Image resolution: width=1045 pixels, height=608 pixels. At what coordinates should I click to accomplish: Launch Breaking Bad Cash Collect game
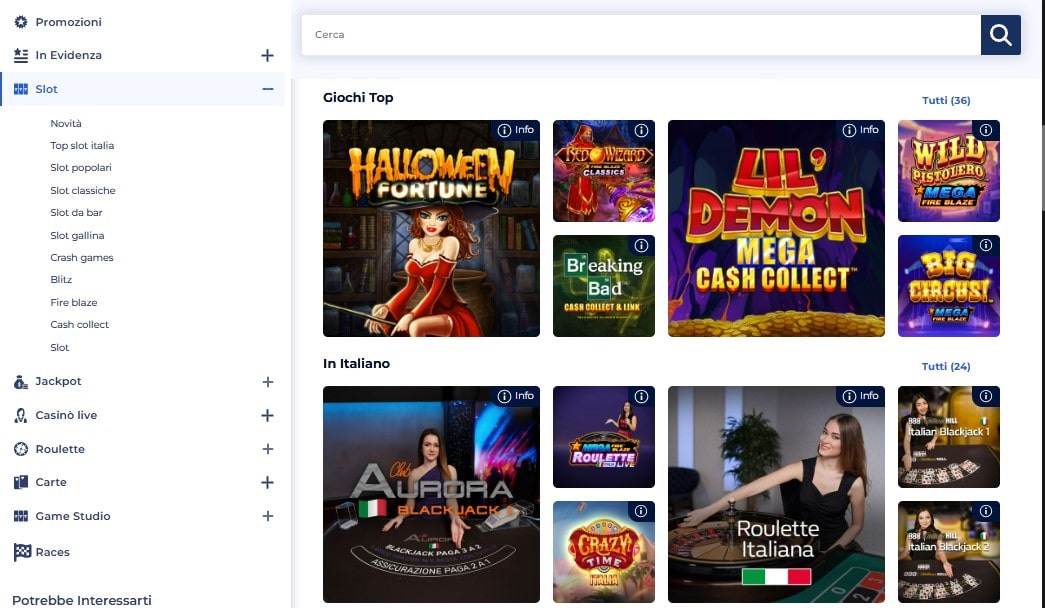click(604, 285)
